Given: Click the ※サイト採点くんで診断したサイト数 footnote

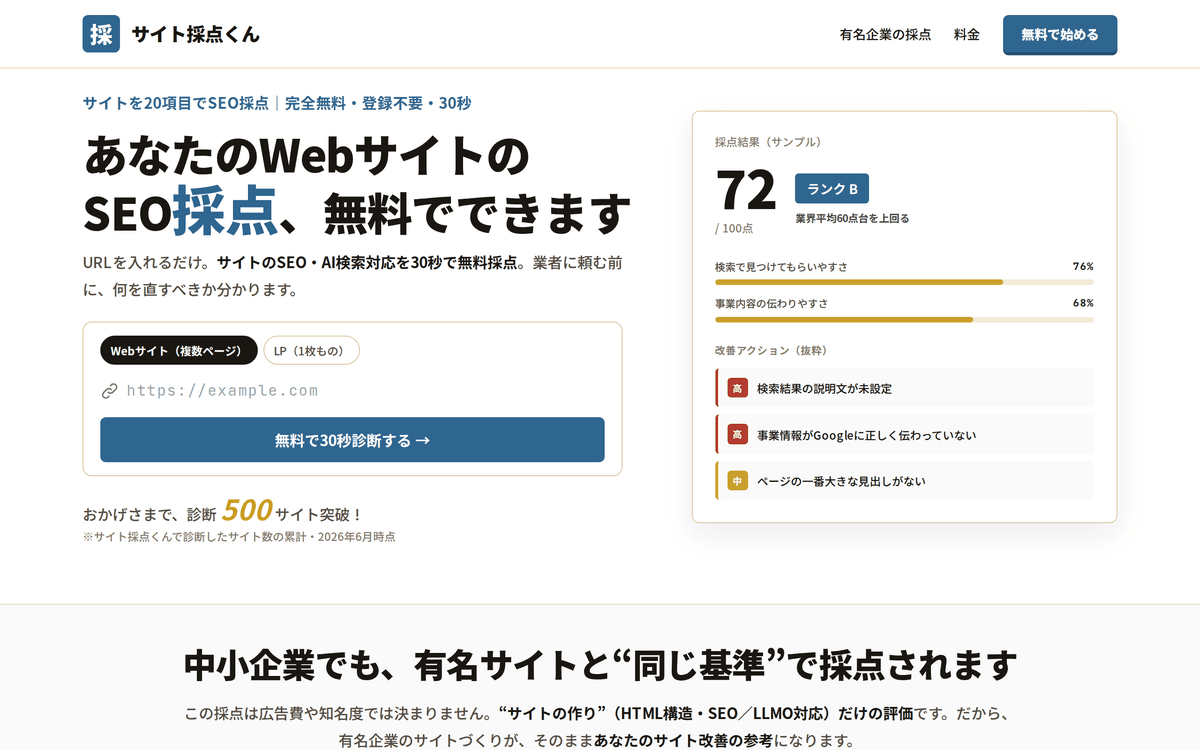Looking at the screenshot, I should [x=239, y=537].
